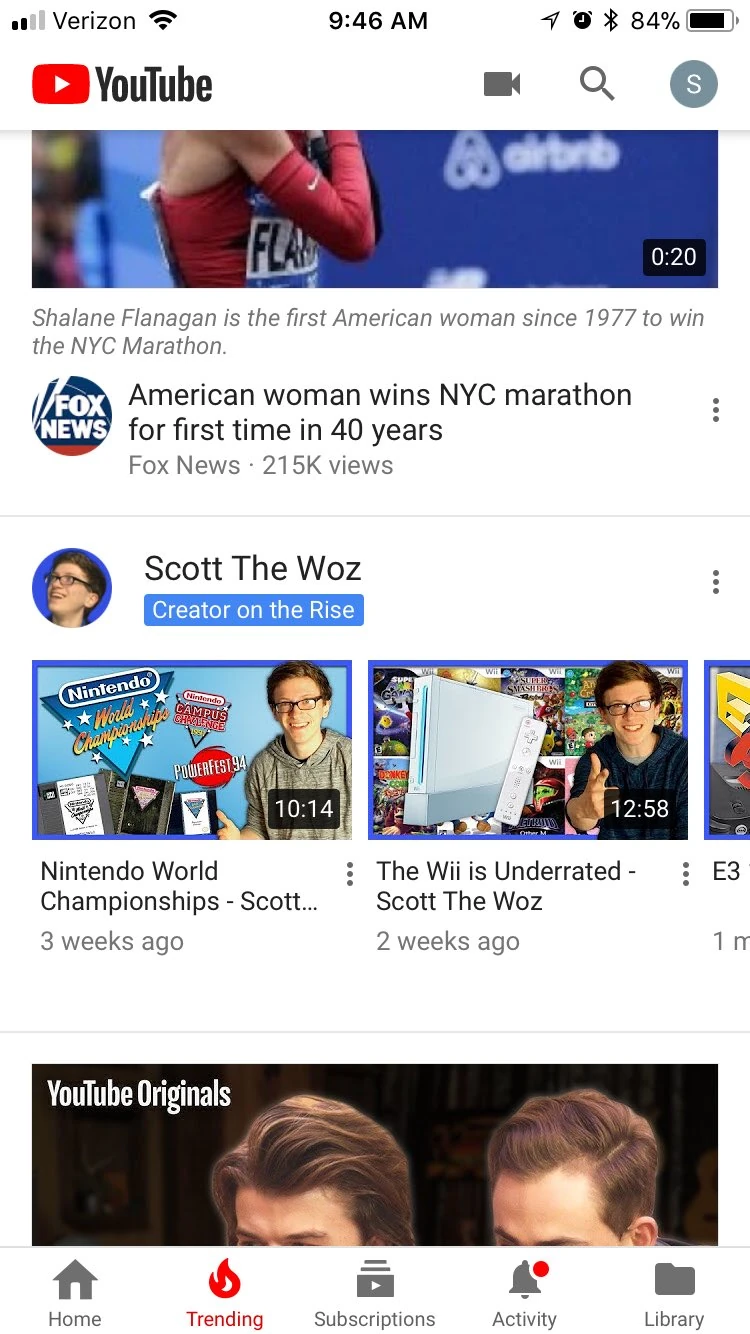
Task: Open options for Nintendo World Championships video
Action: (x=349, y=875)
